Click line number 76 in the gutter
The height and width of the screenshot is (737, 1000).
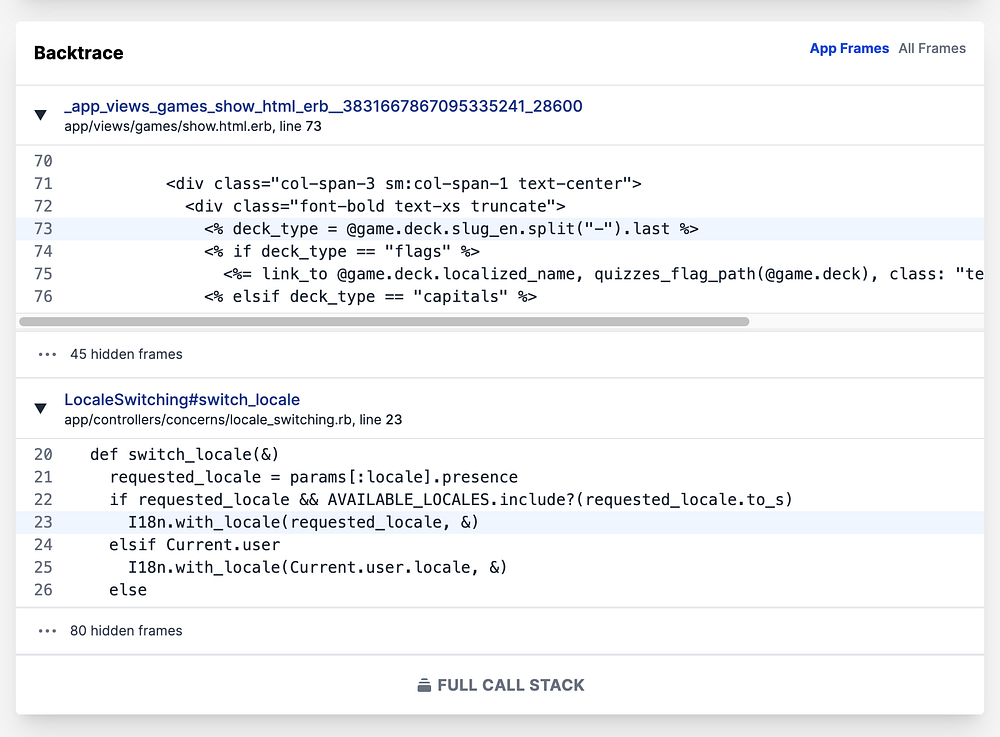click(x=43, y=297)
